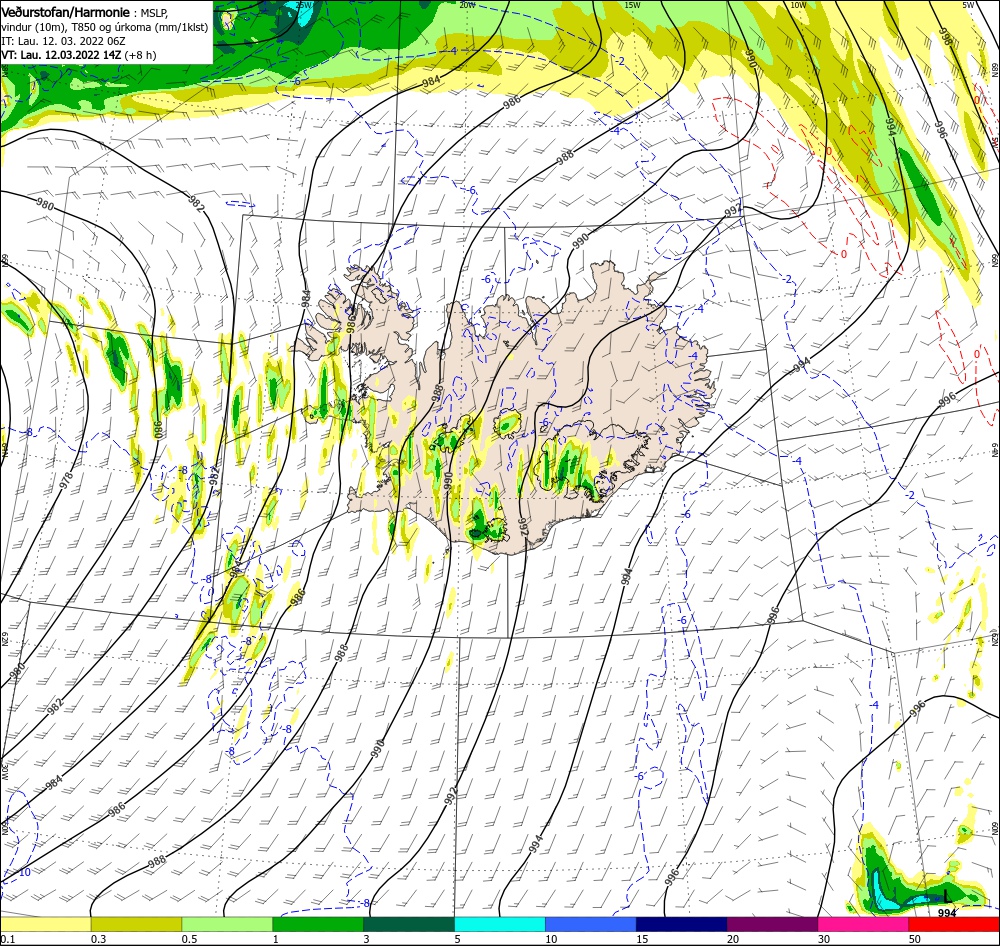
Task: Click the '0.5' legend value label
Action: tap(189, 939)
